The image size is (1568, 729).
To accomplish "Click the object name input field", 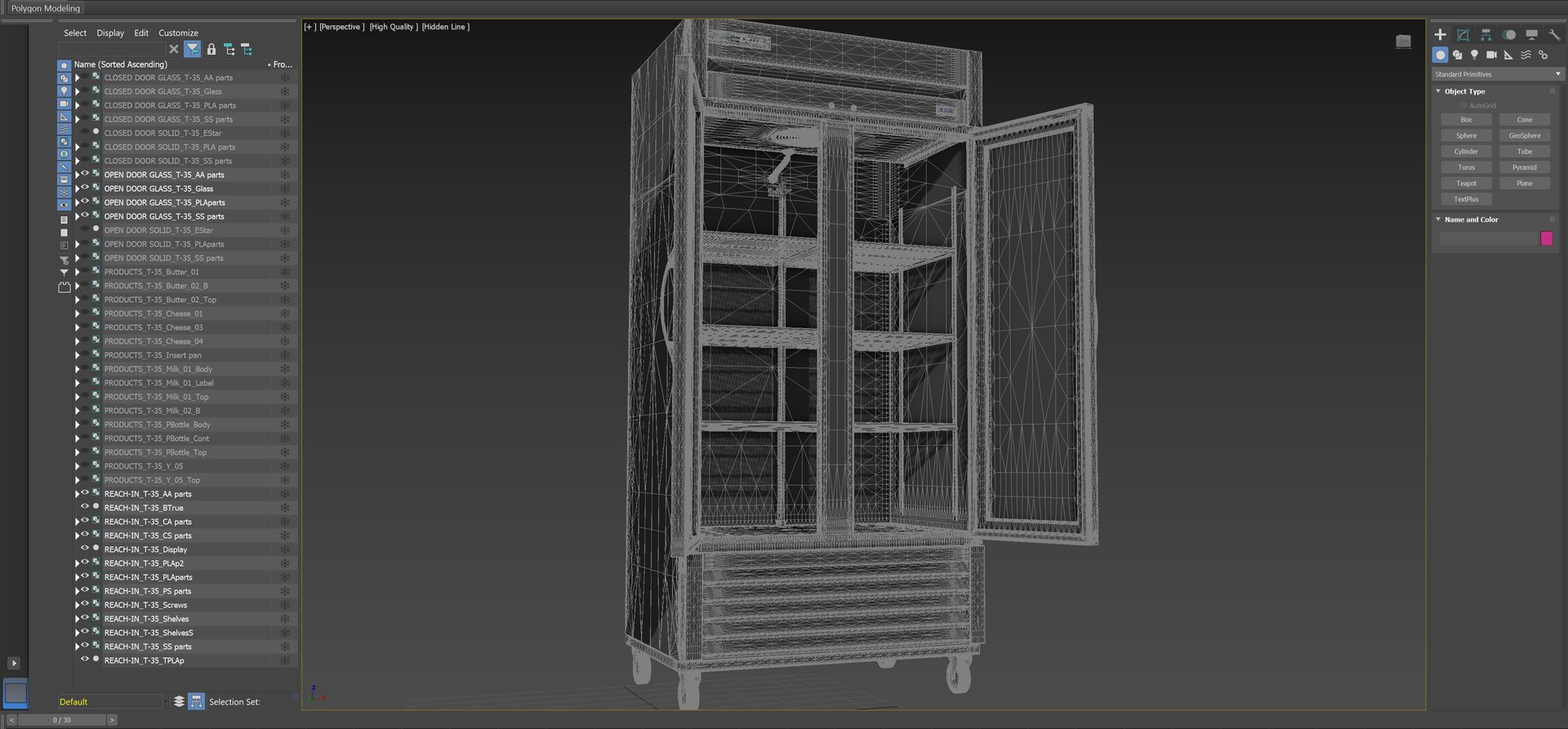I will (x=1488, y=238).
